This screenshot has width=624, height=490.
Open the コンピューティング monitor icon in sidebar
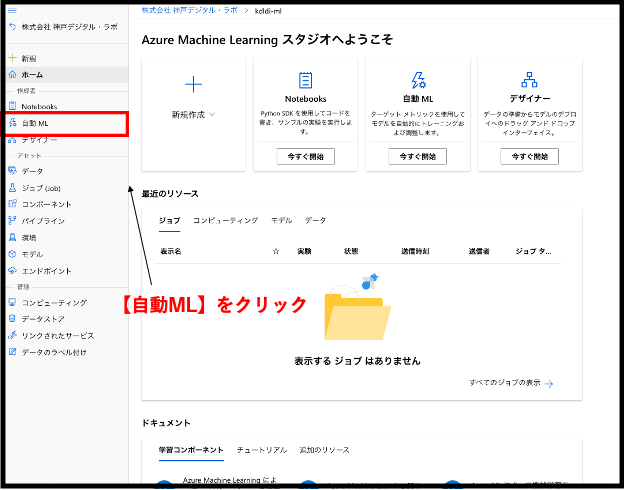(13, 302)
